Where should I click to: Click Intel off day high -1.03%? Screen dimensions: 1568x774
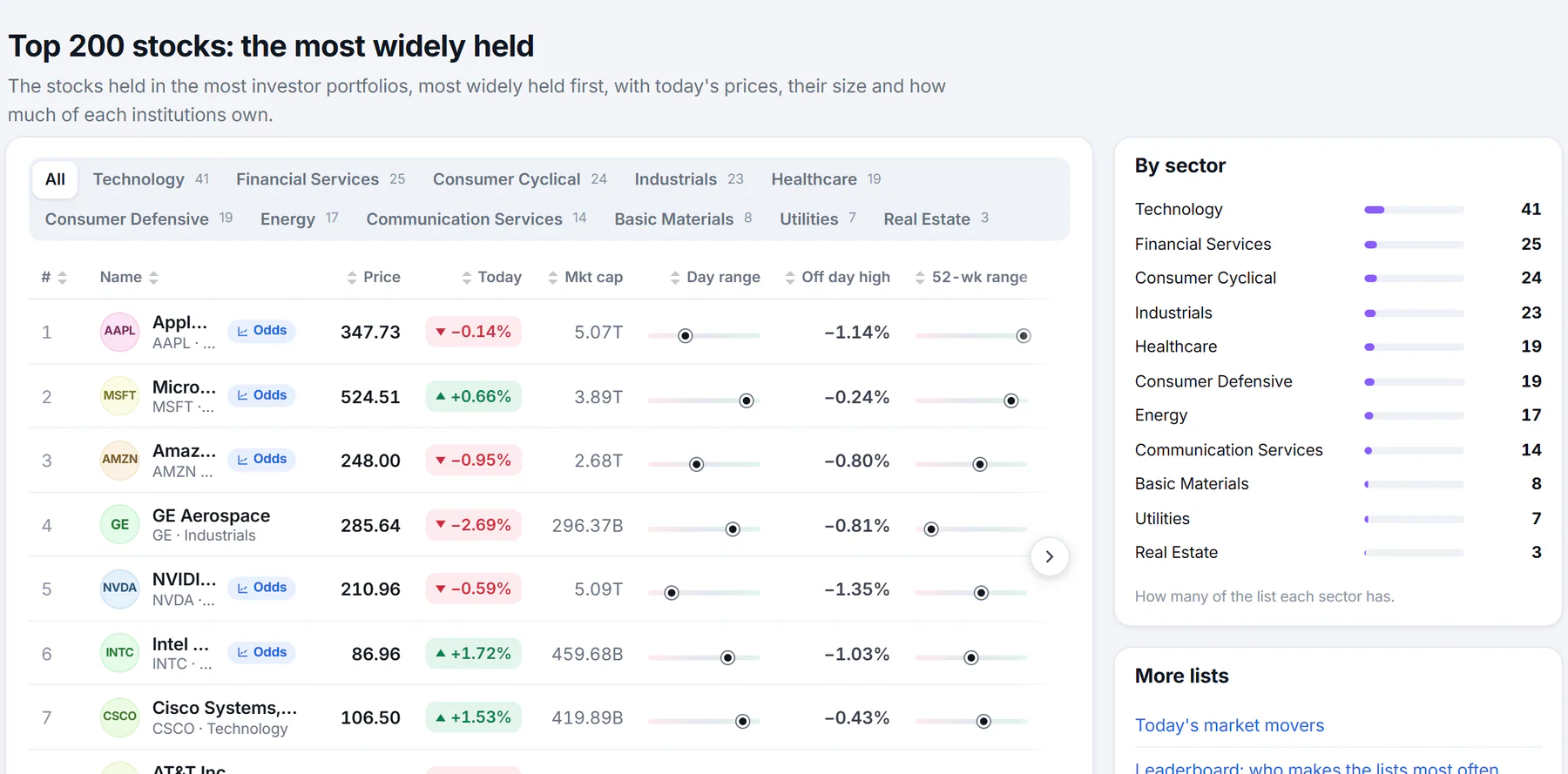coord(857,654)
